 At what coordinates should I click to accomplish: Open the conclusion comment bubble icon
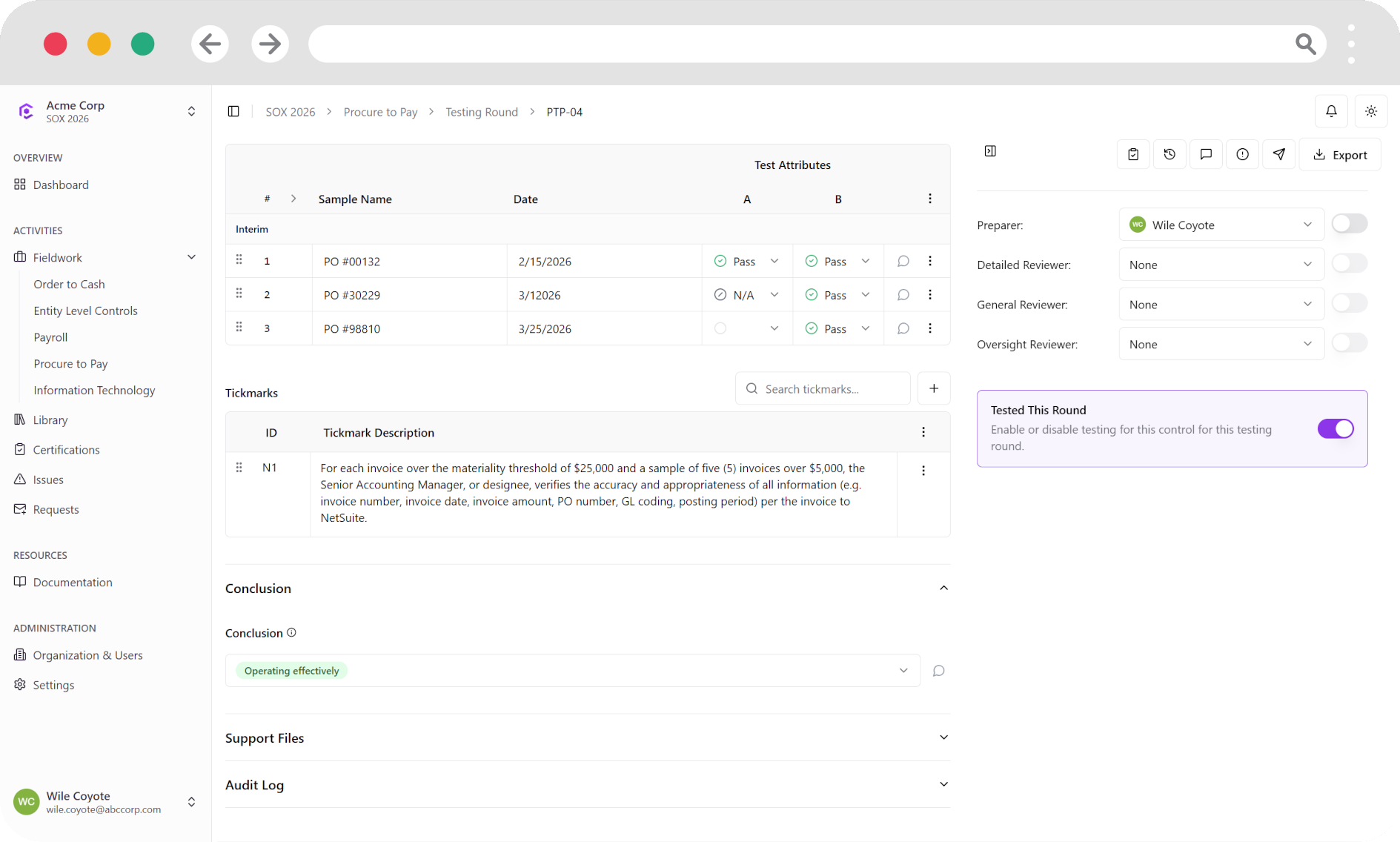(938, 671)
